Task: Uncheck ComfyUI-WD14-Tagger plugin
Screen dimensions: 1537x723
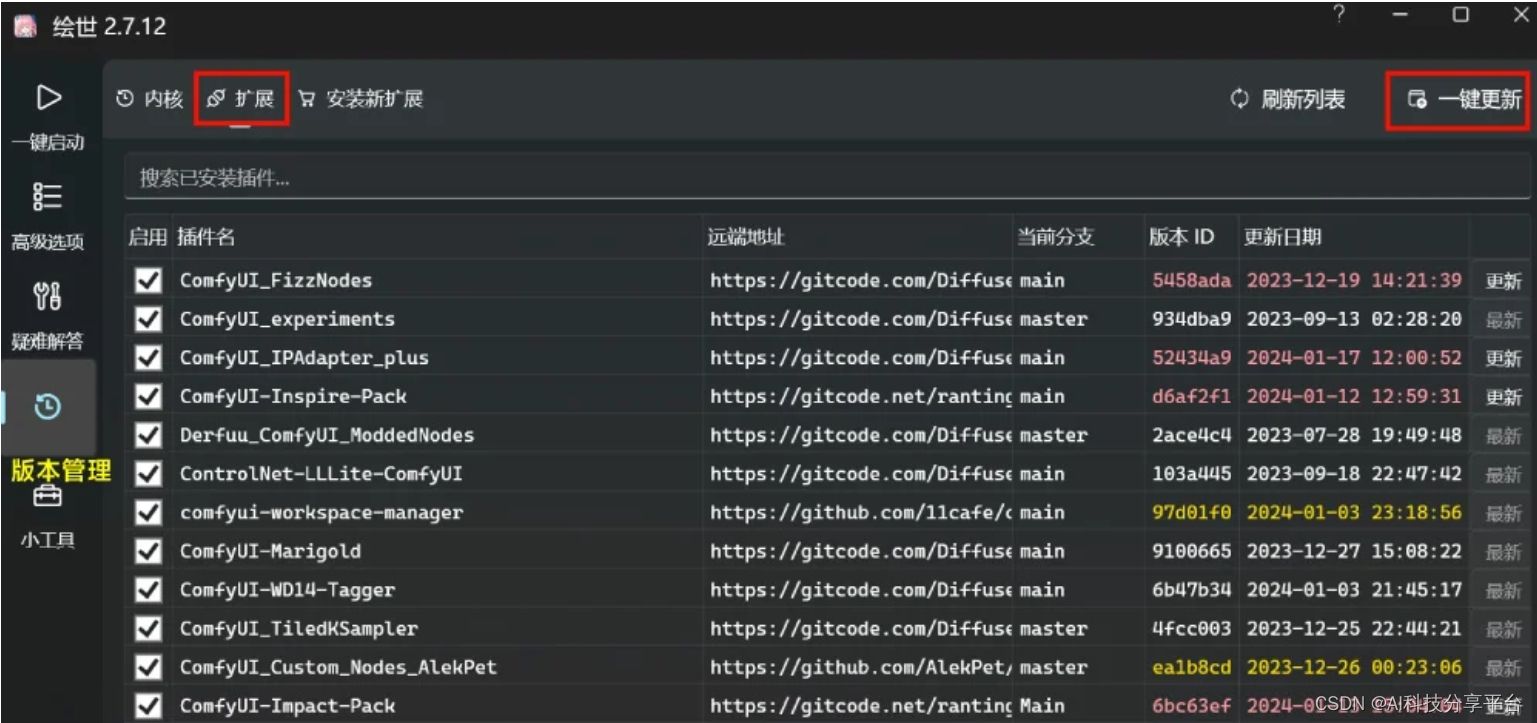Action: pyautogui.click(x=148, y=590)
